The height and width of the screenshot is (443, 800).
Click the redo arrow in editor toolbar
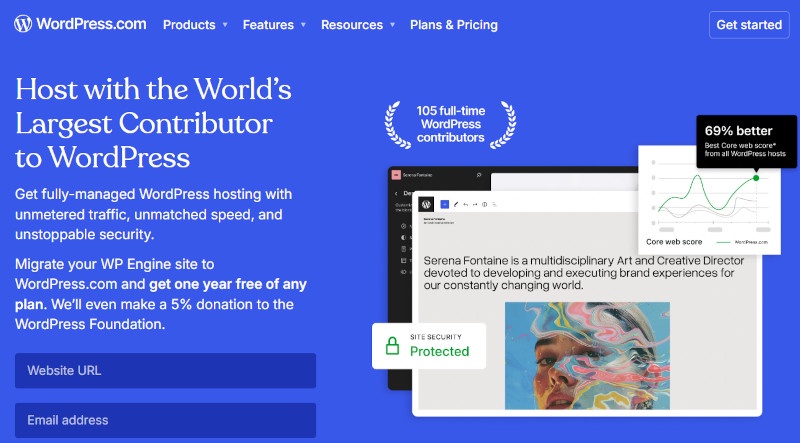(x=474, y=204)
